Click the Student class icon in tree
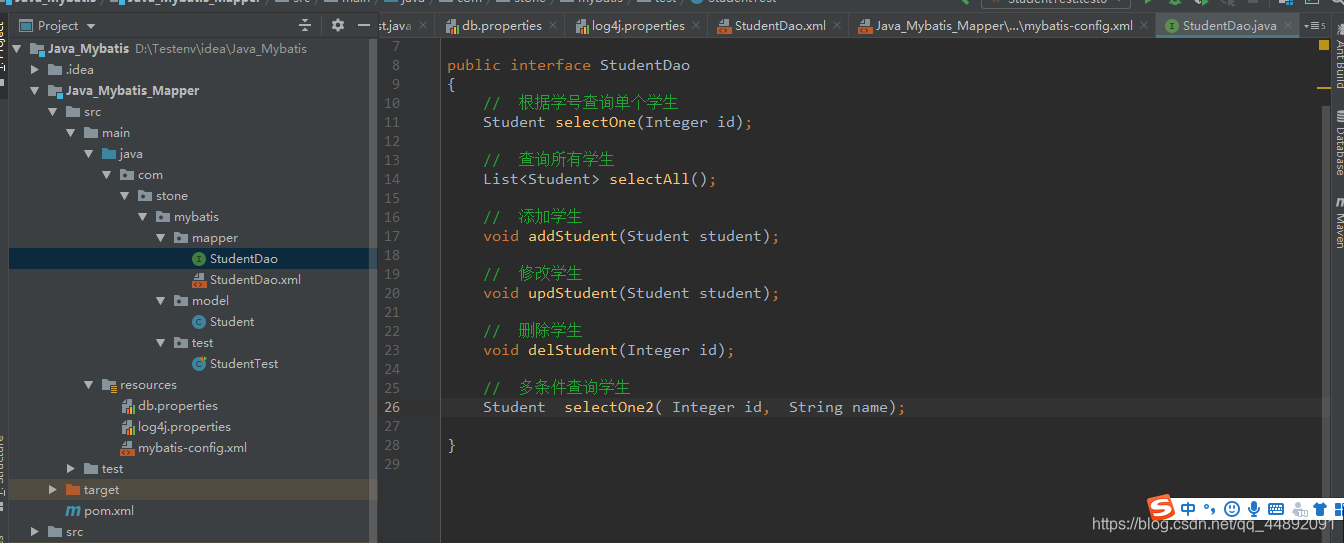The height and width of the screenshot is (543, 1344). coord(199,321)
